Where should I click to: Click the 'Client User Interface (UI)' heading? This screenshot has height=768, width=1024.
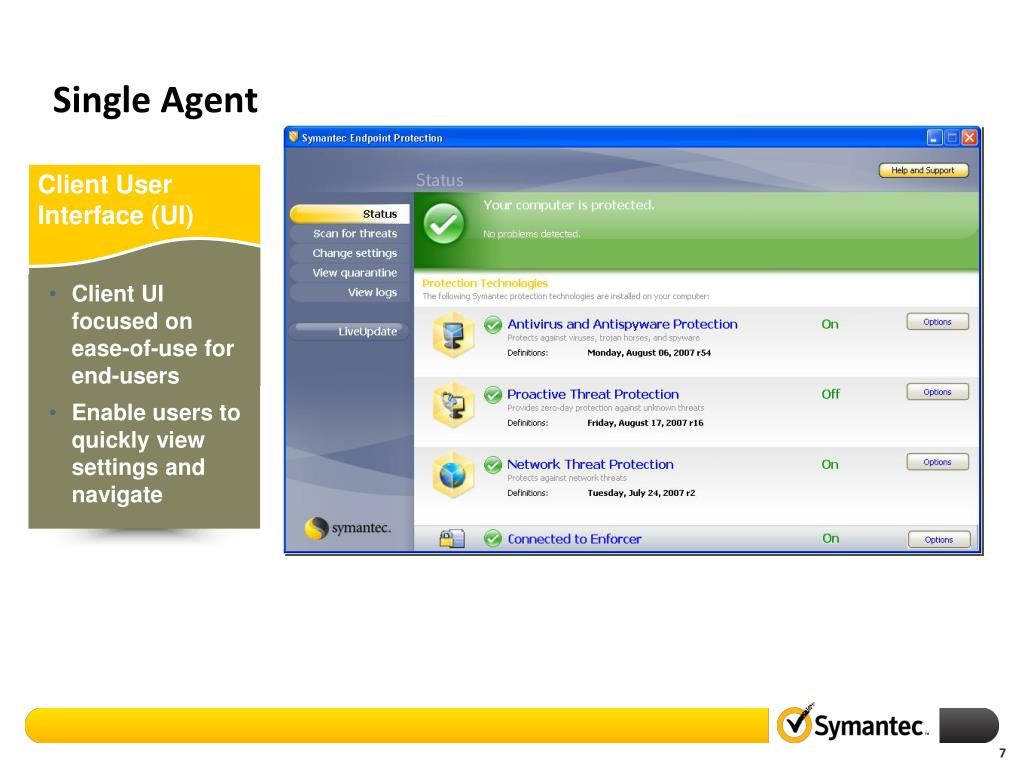pos(116,200)
